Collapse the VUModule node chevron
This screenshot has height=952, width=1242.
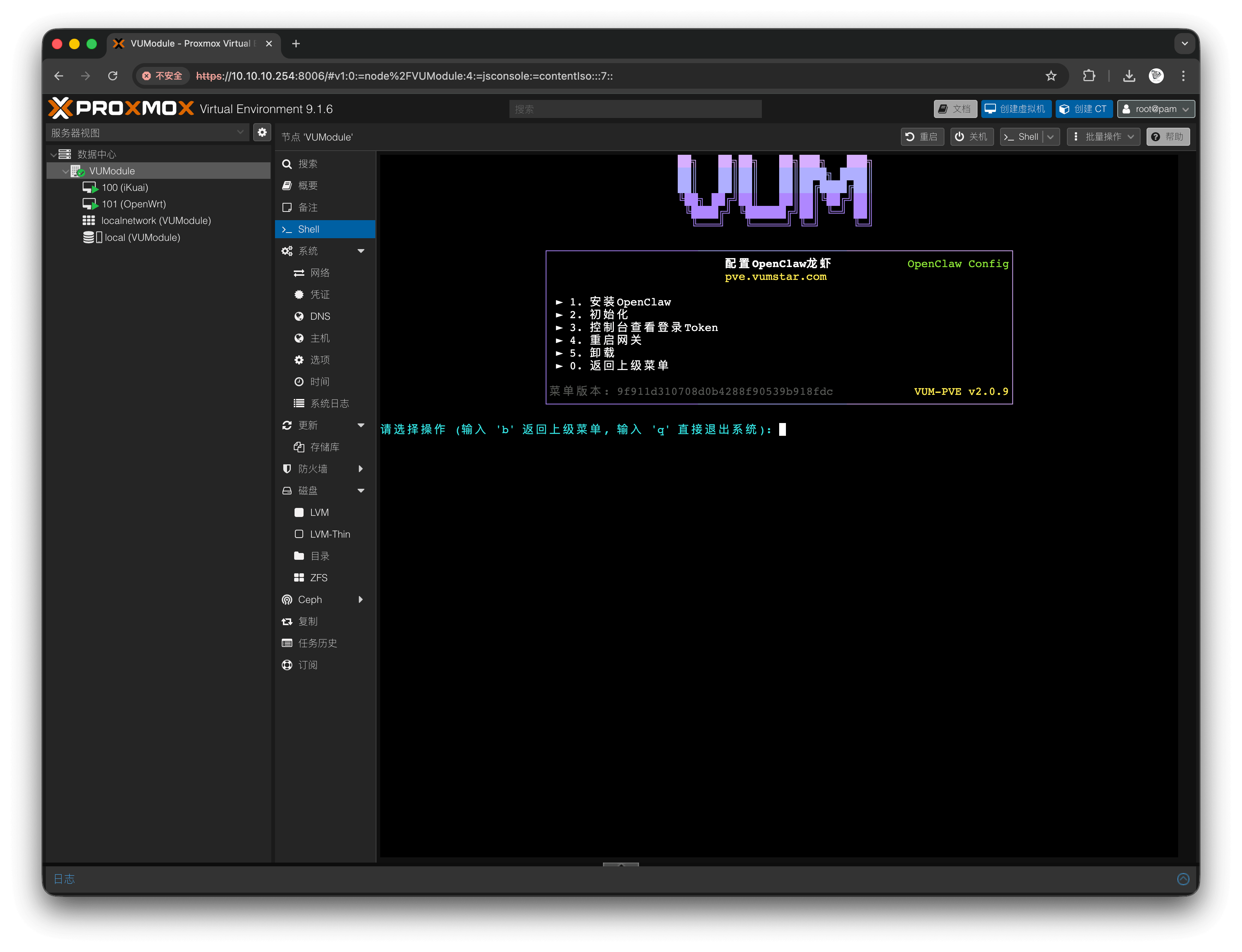tap(65, 171)
